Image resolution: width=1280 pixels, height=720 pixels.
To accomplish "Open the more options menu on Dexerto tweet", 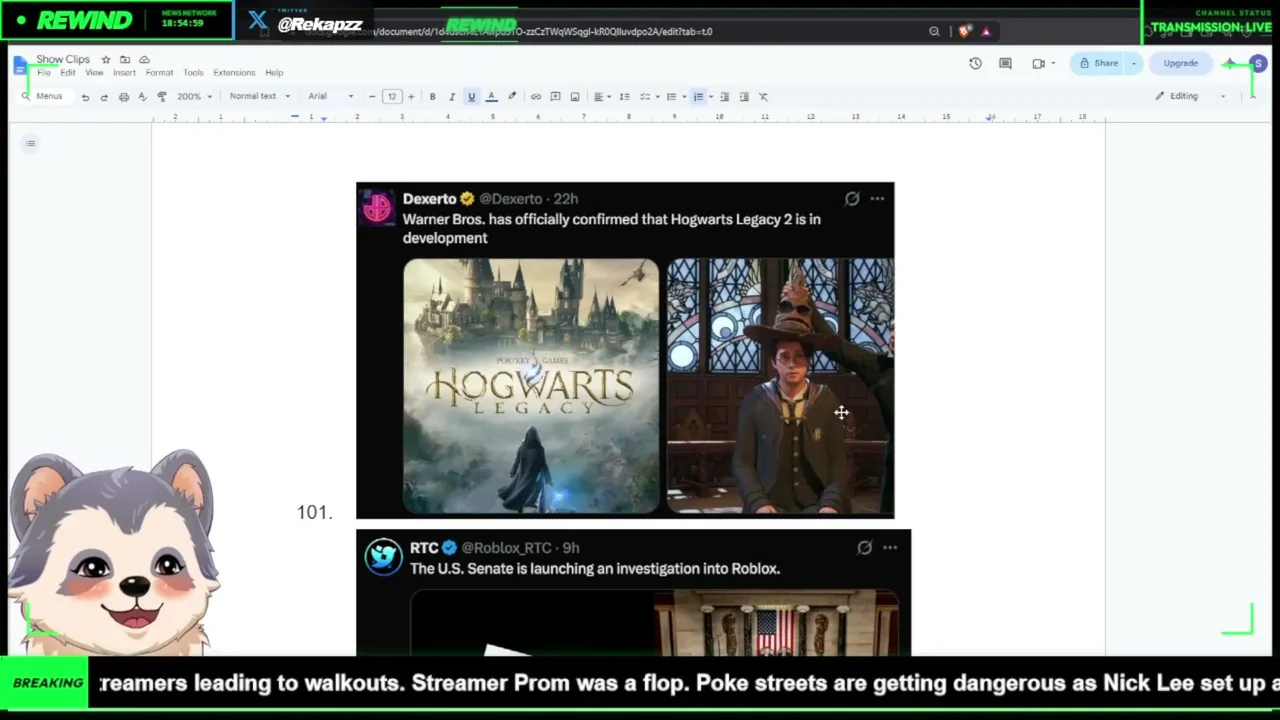I will coord(877,199).
